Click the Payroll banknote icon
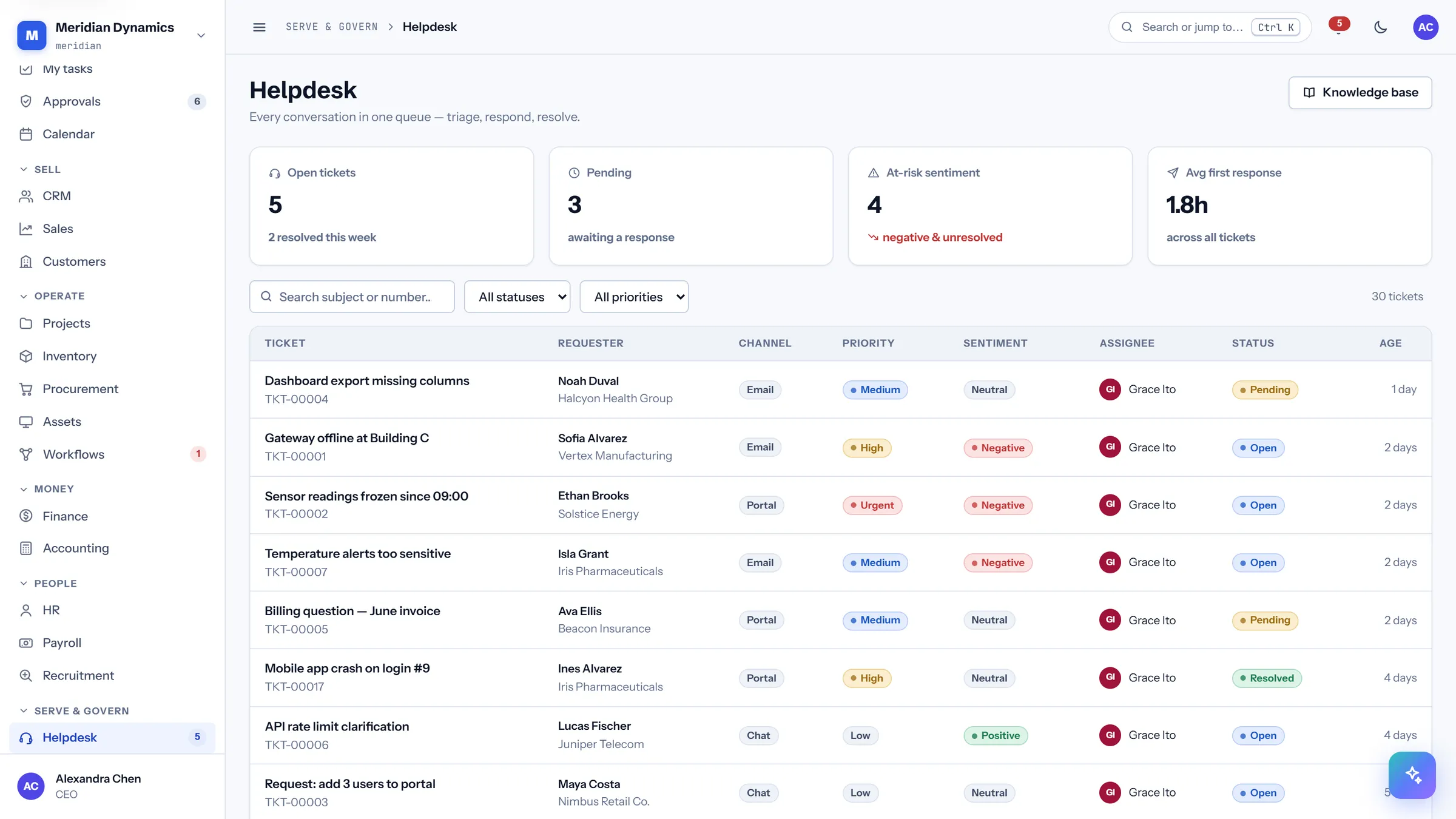 click(x=25, y=643)
